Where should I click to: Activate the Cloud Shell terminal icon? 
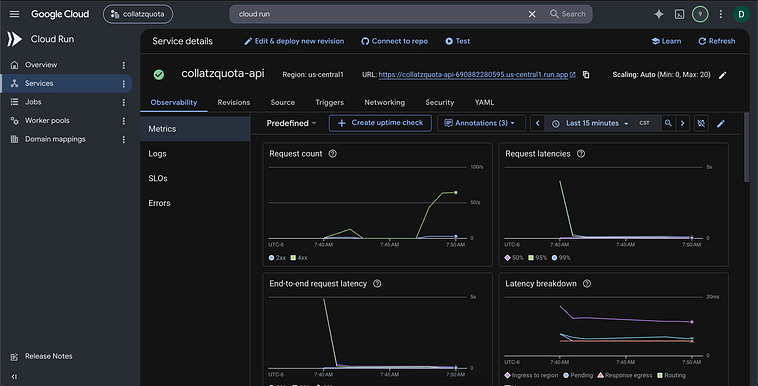tap(679, 14)
